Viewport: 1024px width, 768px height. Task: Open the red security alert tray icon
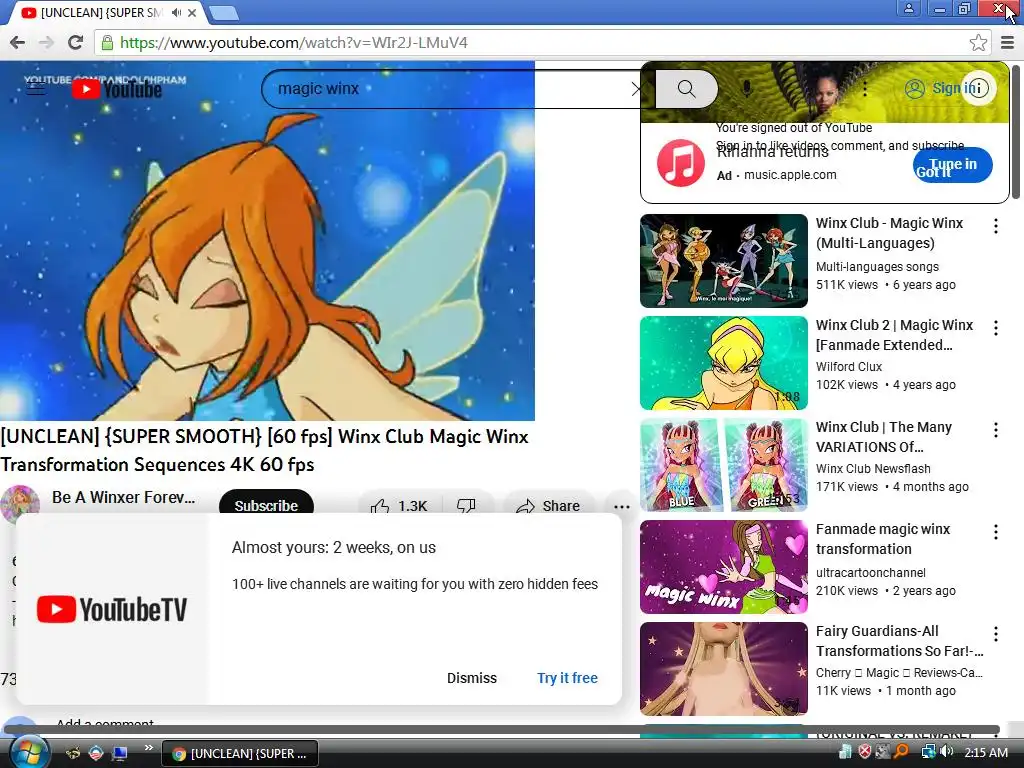pos(865,752)
